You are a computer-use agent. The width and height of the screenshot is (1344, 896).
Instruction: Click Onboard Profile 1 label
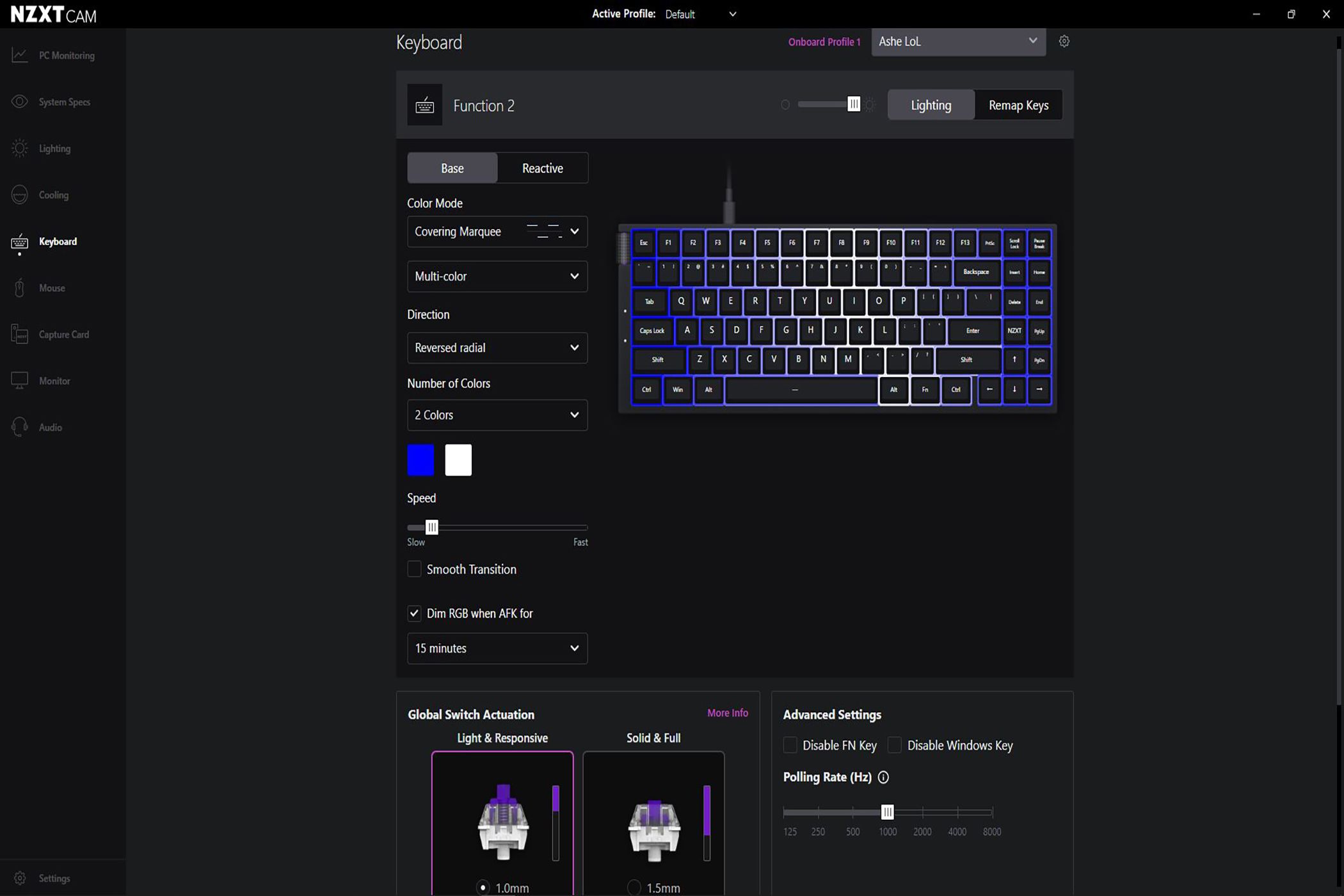pyautogui.click(x=824, y=42)
